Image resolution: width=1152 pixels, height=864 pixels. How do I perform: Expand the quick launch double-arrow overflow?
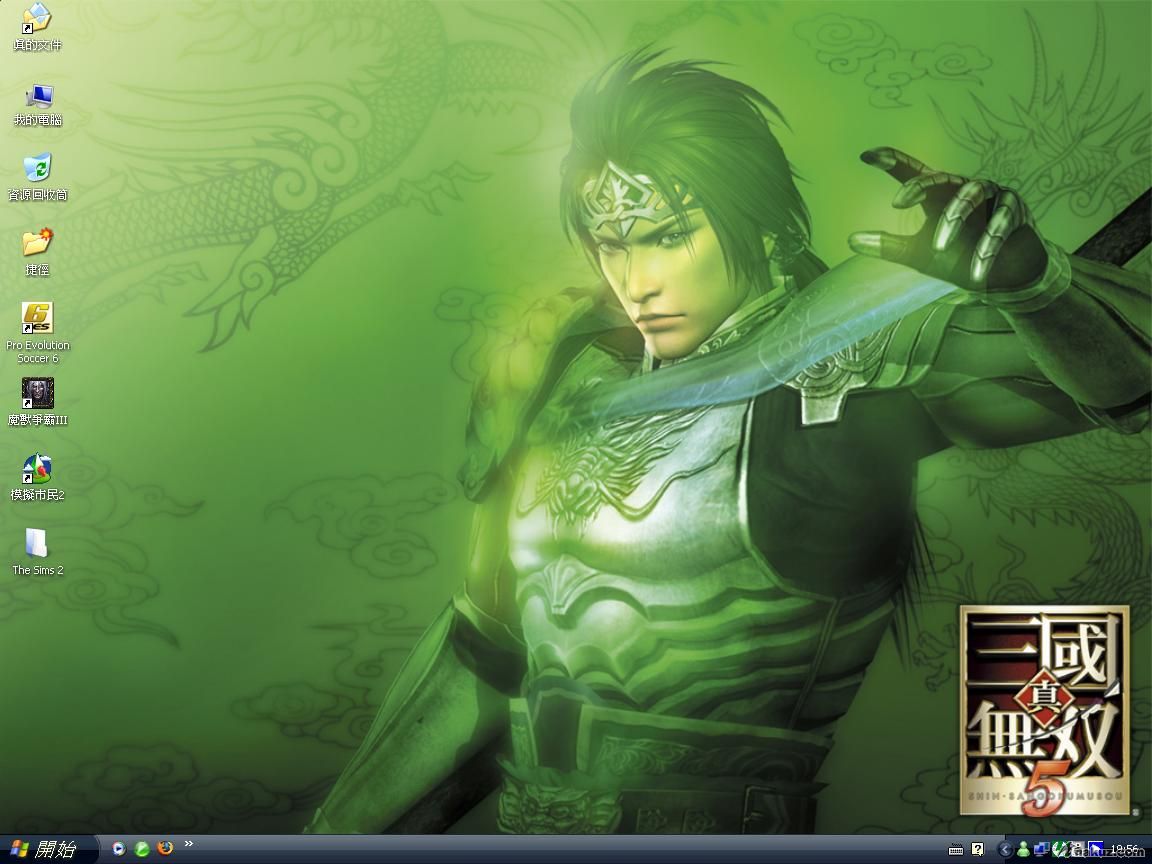coord(189,843)
